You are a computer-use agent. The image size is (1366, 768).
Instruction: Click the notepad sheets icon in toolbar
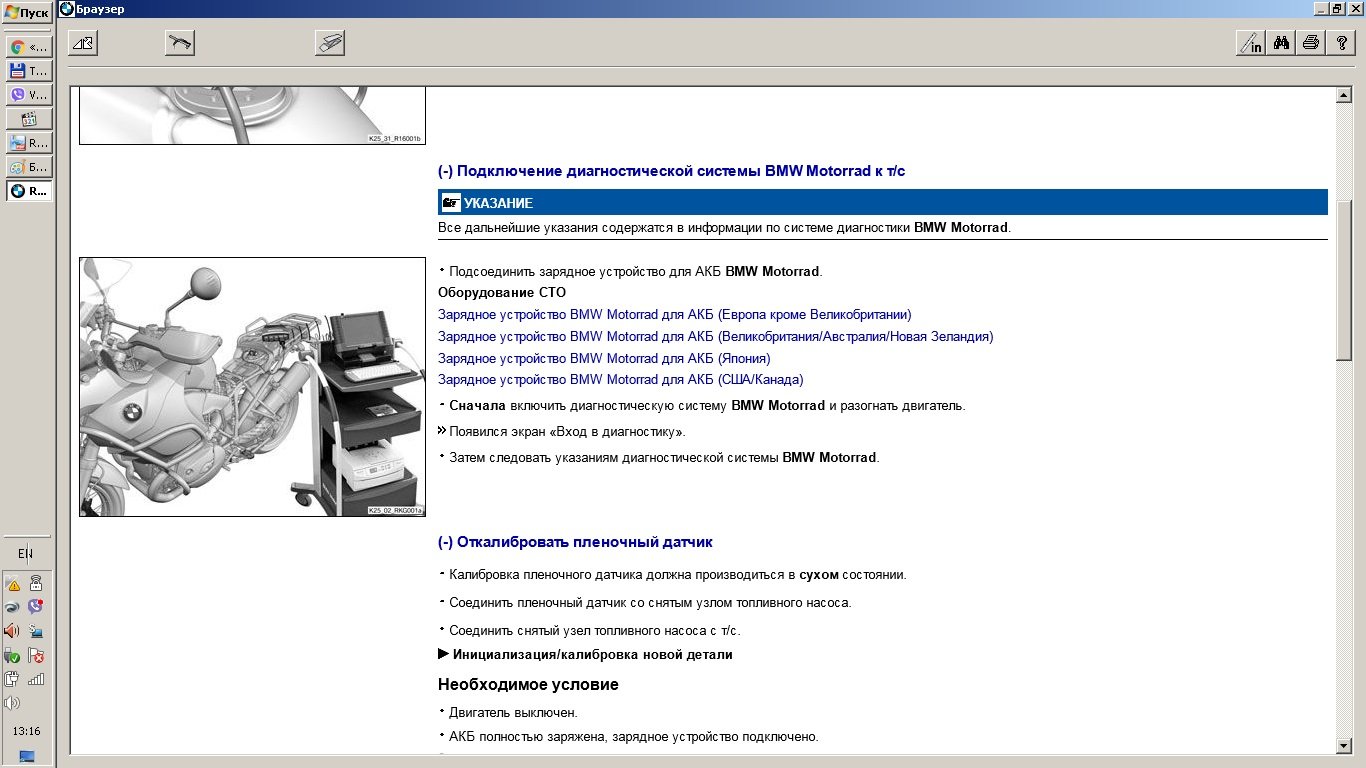coord(330,42)
